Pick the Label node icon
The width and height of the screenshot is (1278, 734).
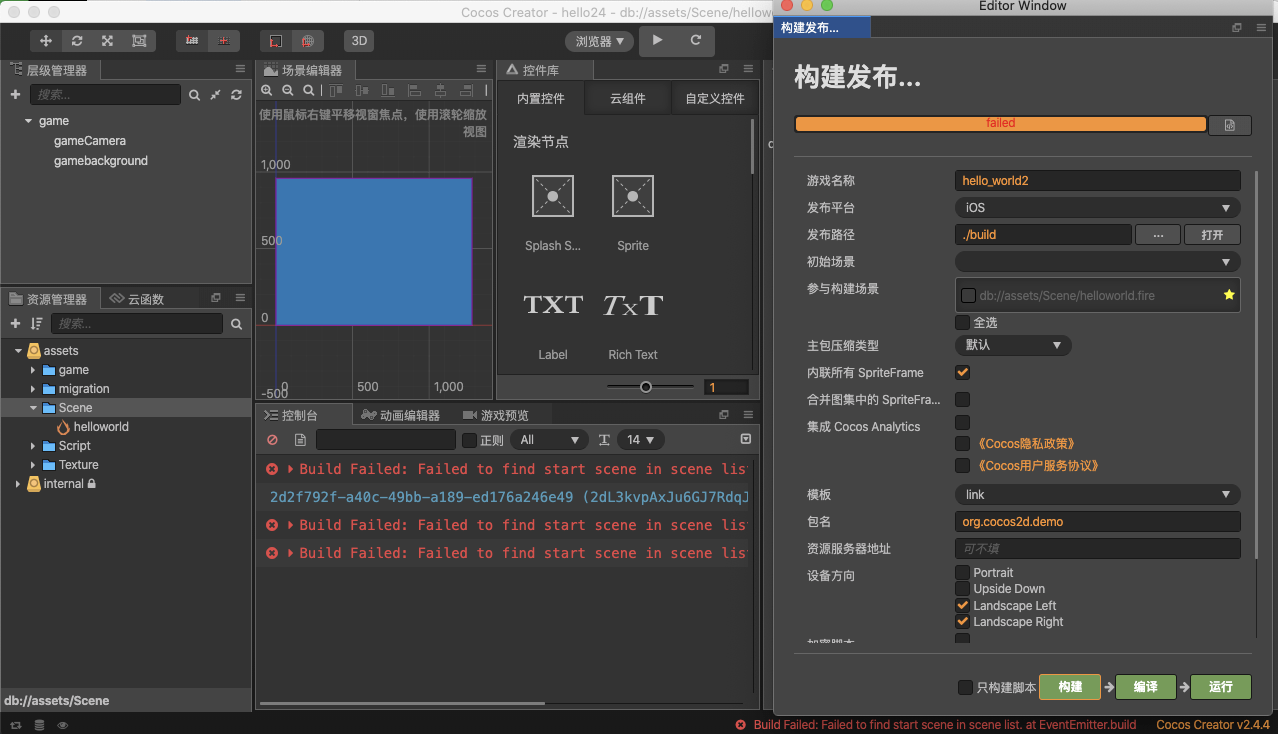(553, 305)
